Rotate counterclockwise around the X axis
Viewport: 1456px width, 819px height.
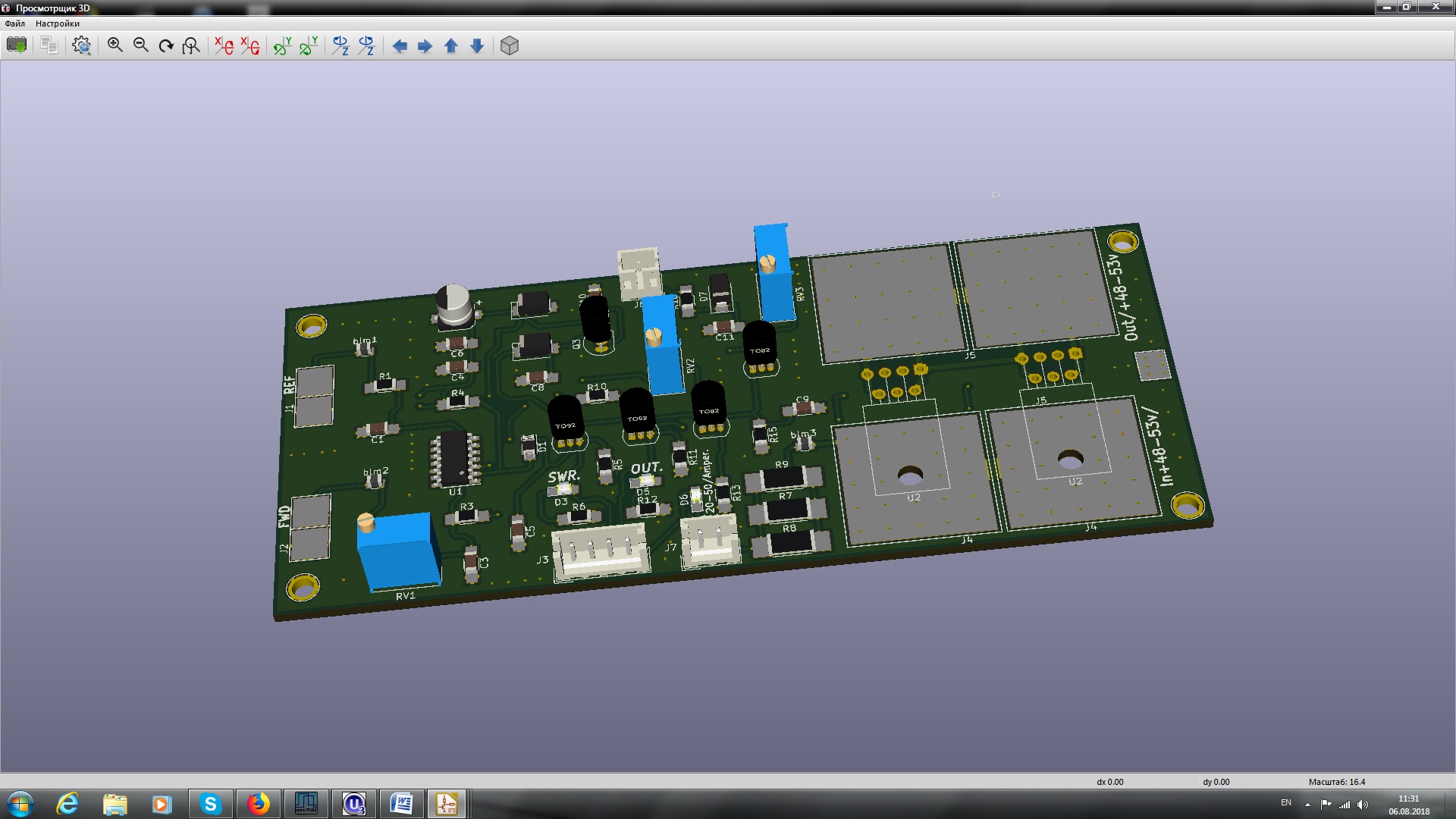coord(250,45)
